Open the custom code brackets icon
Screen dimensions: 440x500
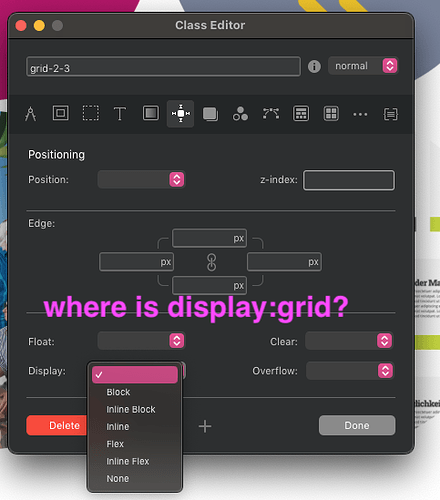click(390, 114)
